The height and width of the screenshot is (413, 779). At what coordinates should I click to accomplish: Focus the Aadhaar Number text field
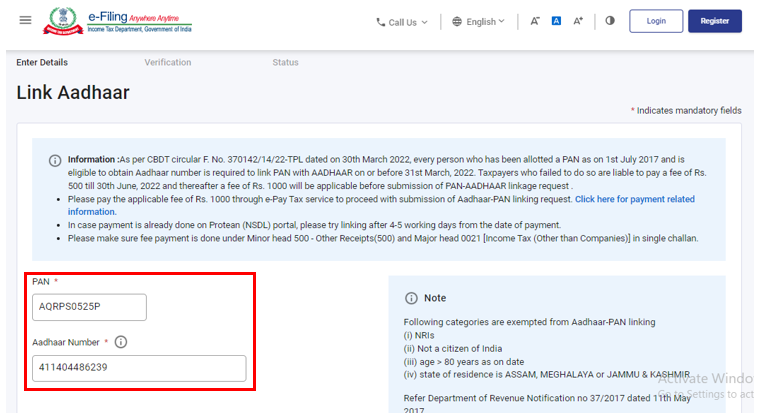point(139,368)
